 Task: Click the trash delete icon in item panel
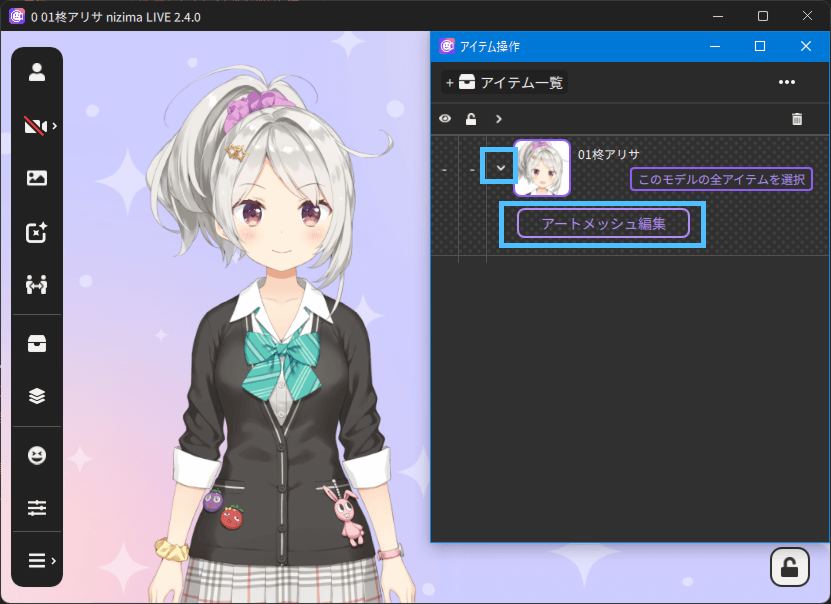point(797,119)
